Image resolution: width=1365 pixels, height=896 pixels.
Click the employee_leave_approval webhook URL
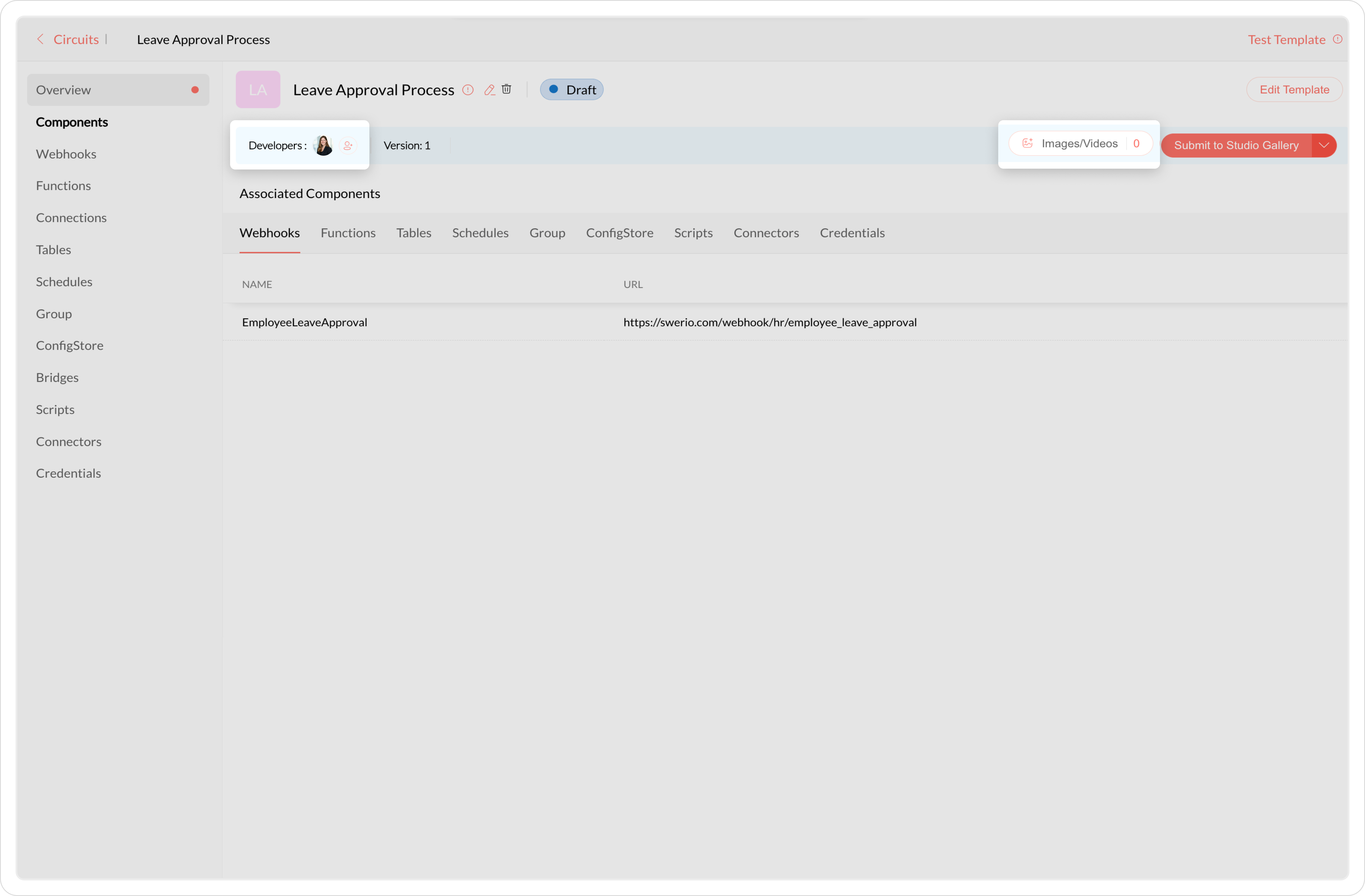[x=770, y=322]
